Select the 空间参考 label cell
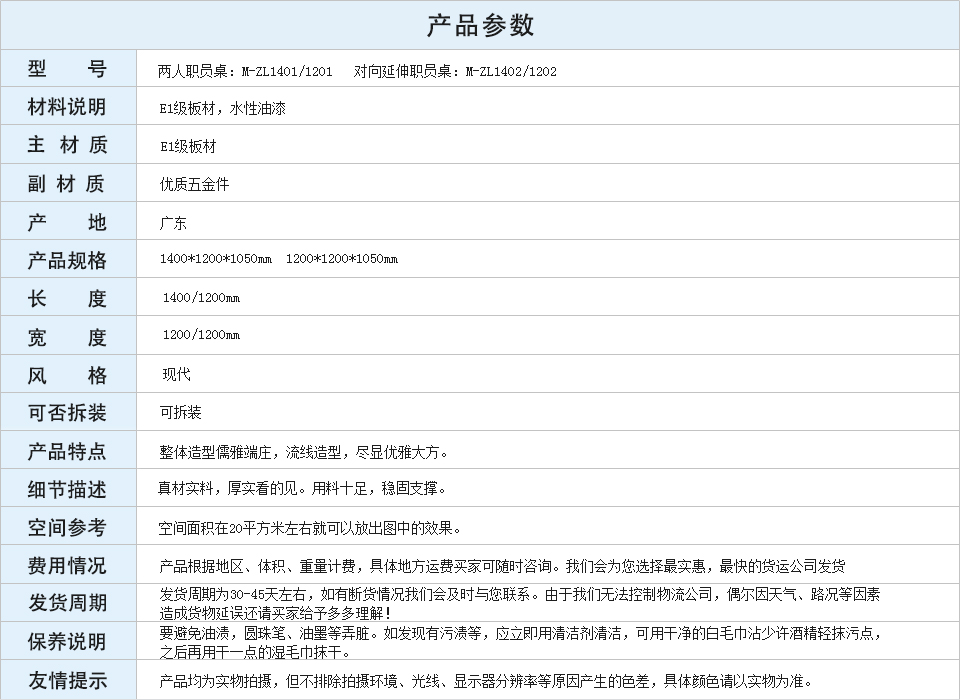The height and width of the screenshot is (700, 960). coord(67,528)
